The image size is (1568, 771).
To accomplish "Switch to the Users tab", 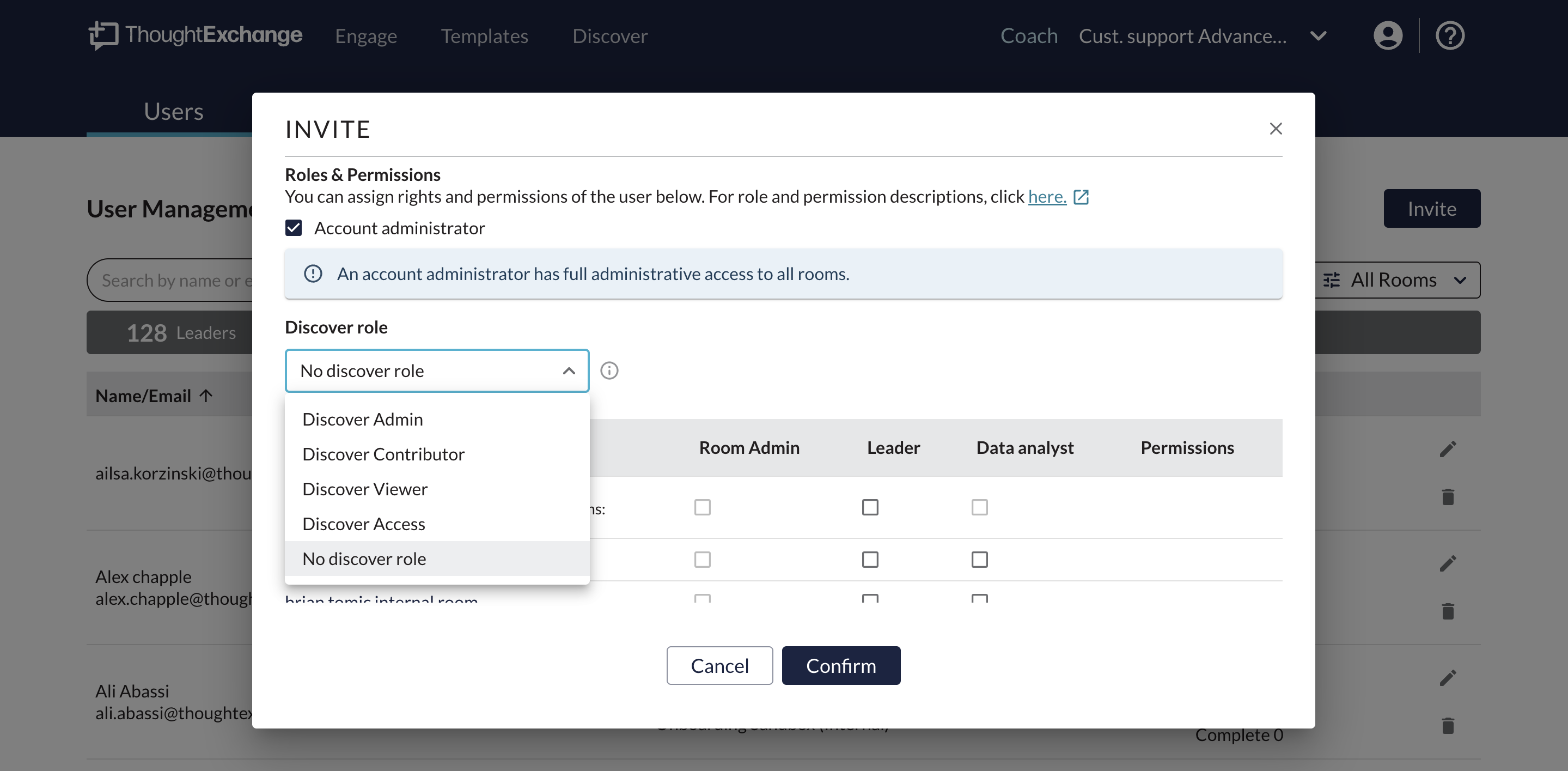I will pyautogui.click(x=174, y=112).
